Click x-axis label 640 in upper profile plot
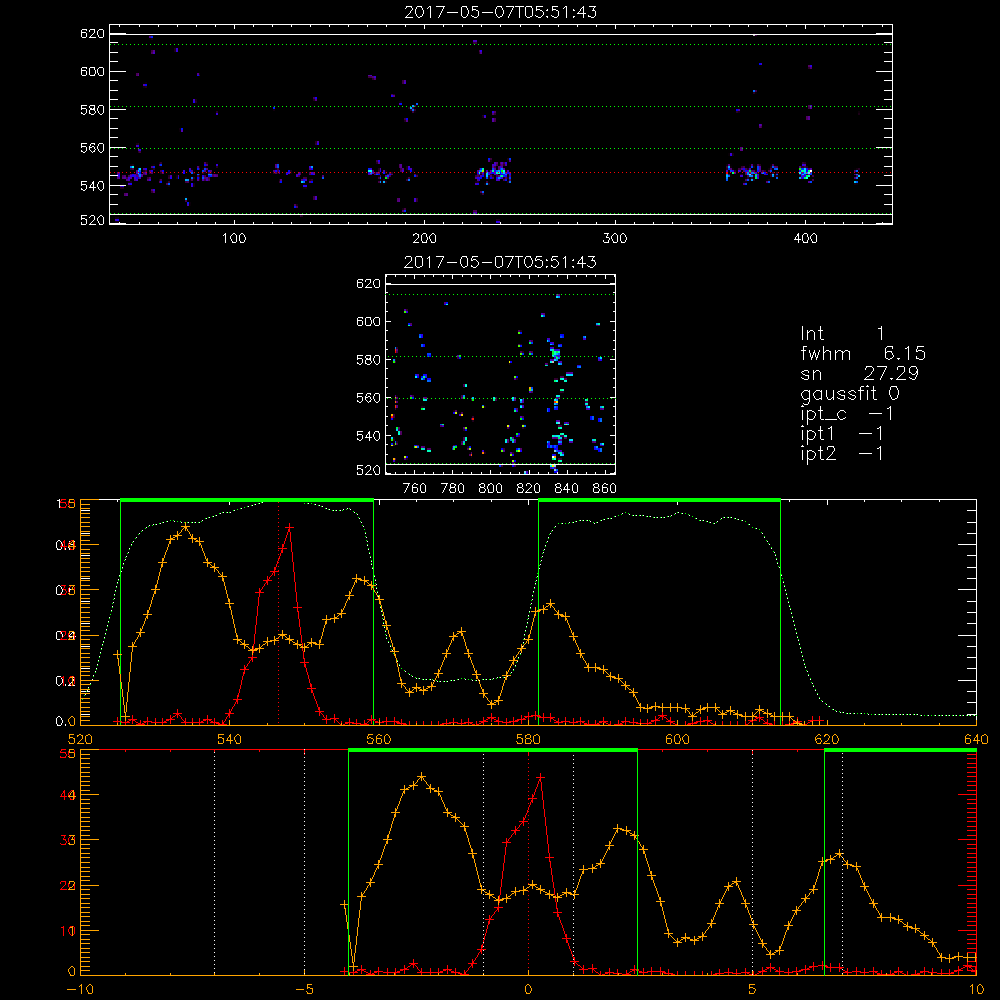This screenshot has height=1000, width=1000. 976,739
